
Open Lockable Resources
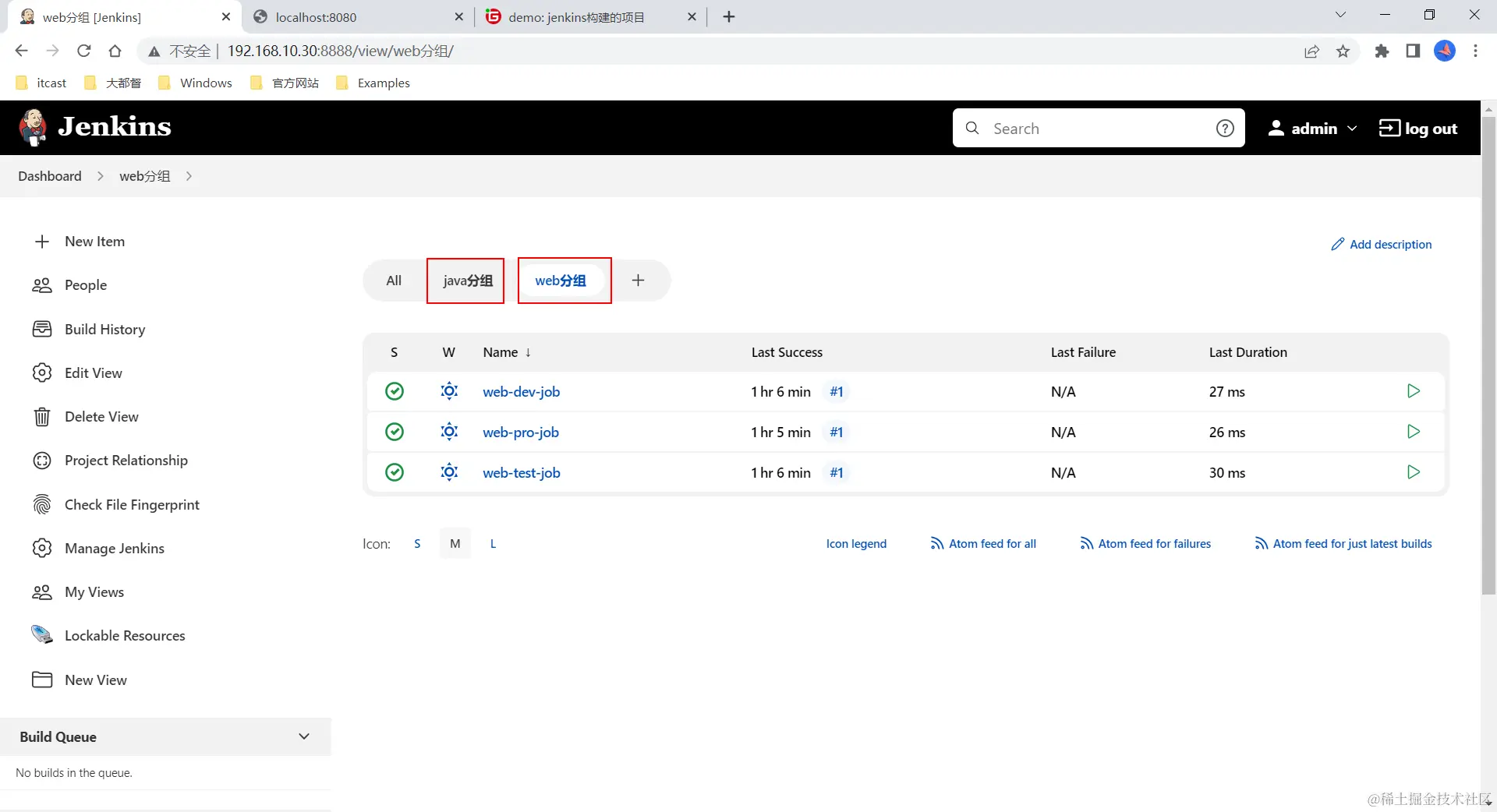(125, 636)
